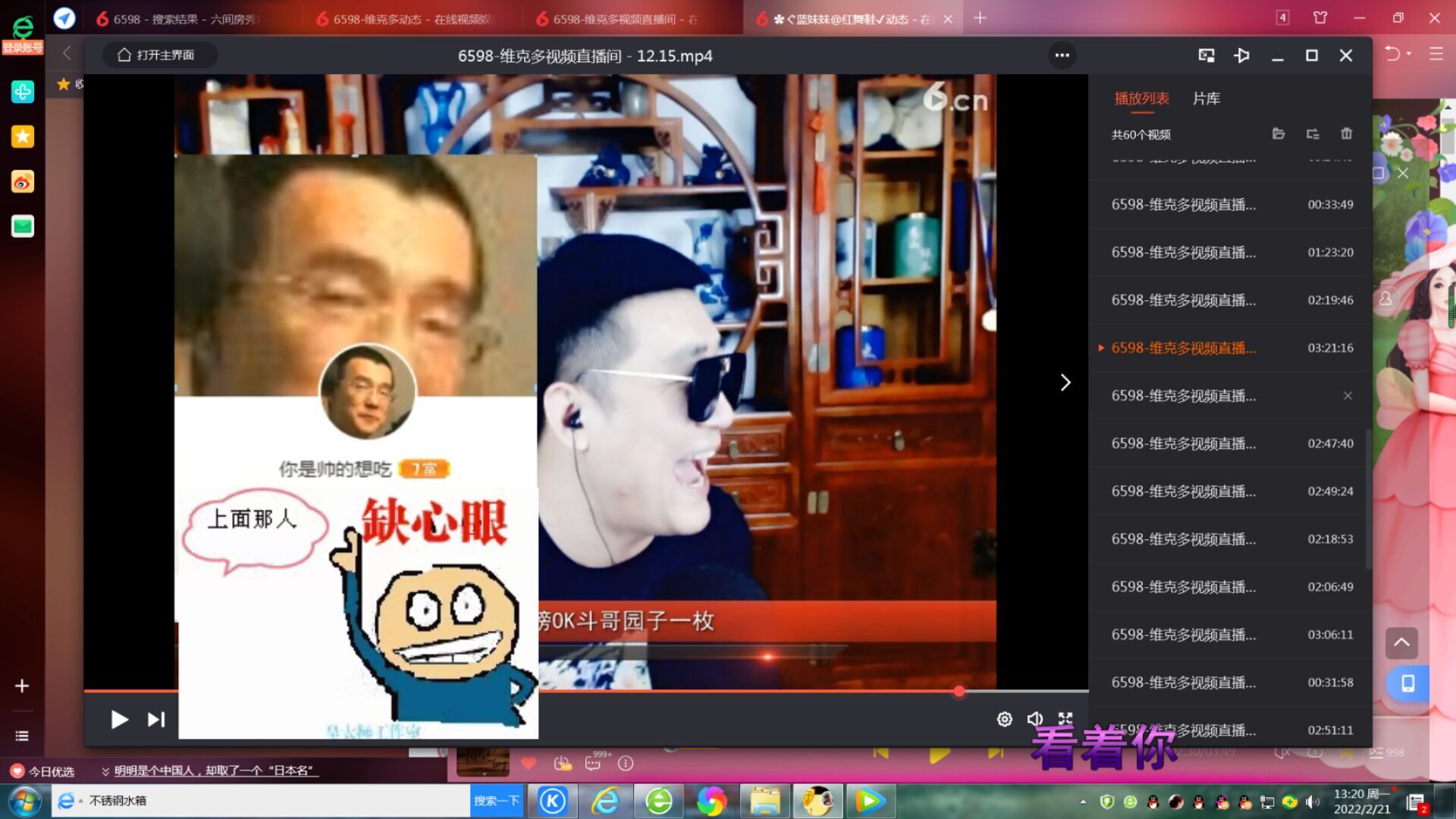1456x819 pixels.
Task: Play playlist video lasting 00:33:49
Action: (1230, 205)
